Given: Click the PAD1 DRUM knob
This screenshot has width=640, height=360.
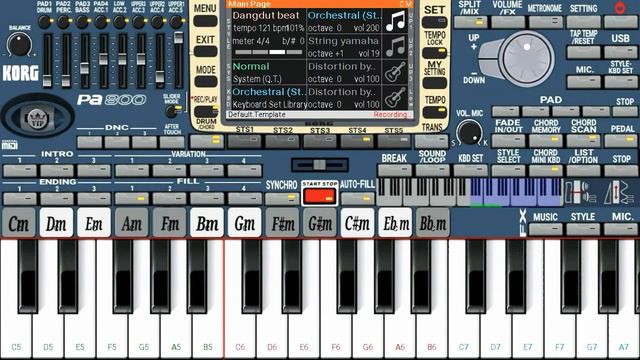Looking at the screenshot, I should (x=44, y=22).
